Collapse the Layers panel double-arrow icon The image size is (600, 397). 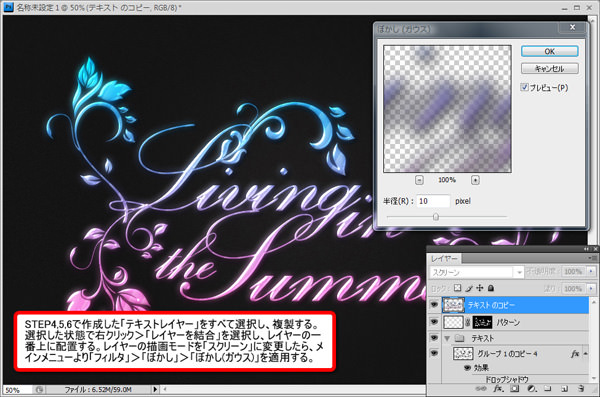(587, 249)
